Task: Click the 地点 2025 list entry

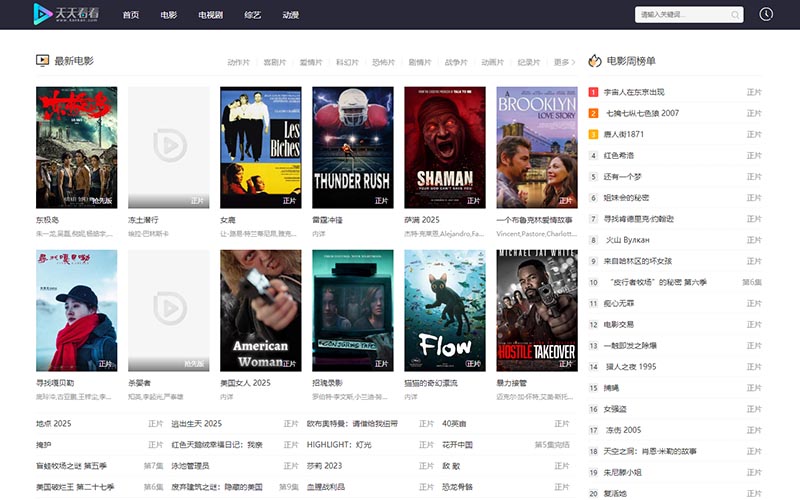Action: 54,423
